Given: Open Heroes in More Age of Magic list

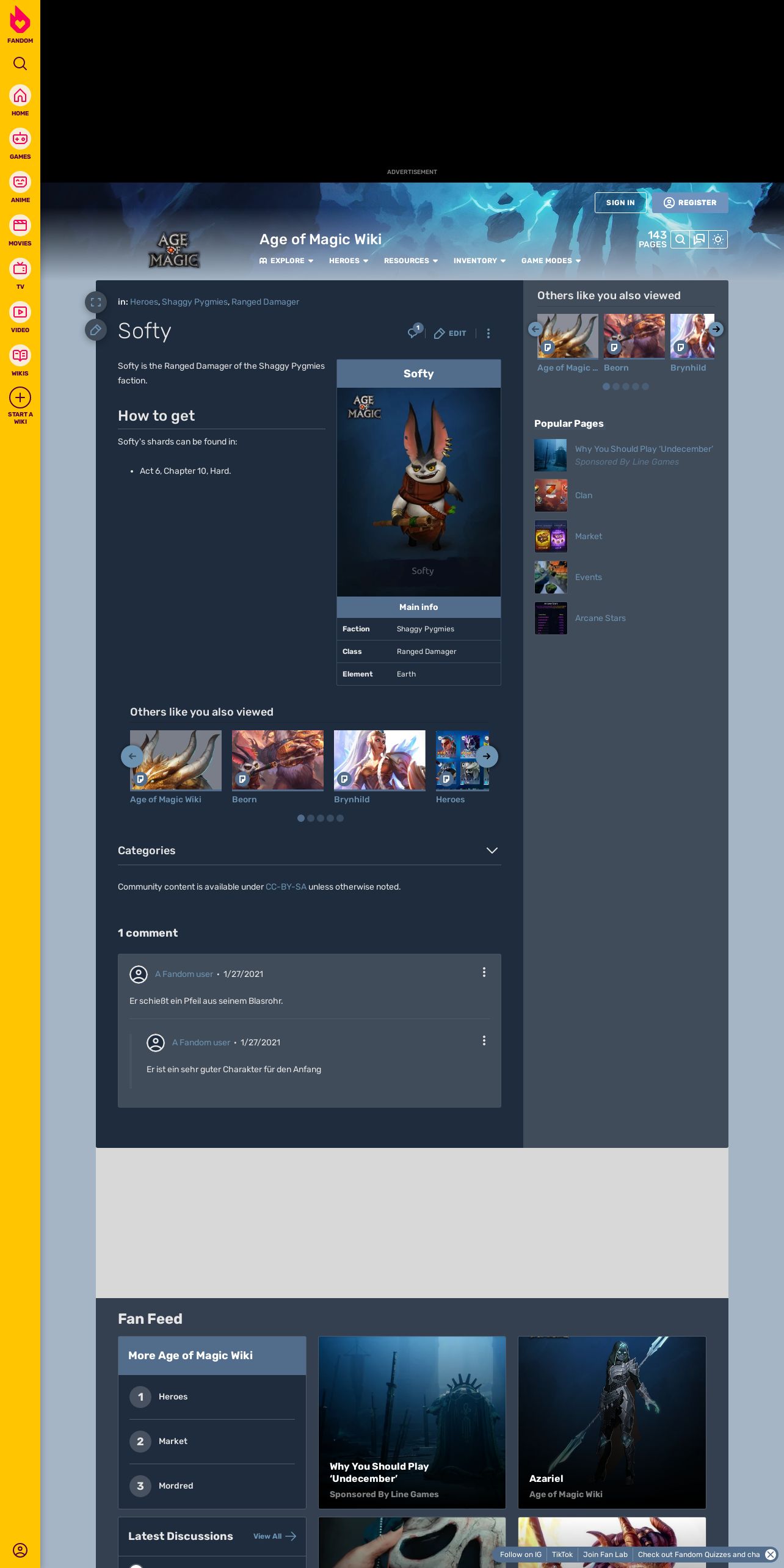Looking at the screenshot, I should coord(173,1396).
